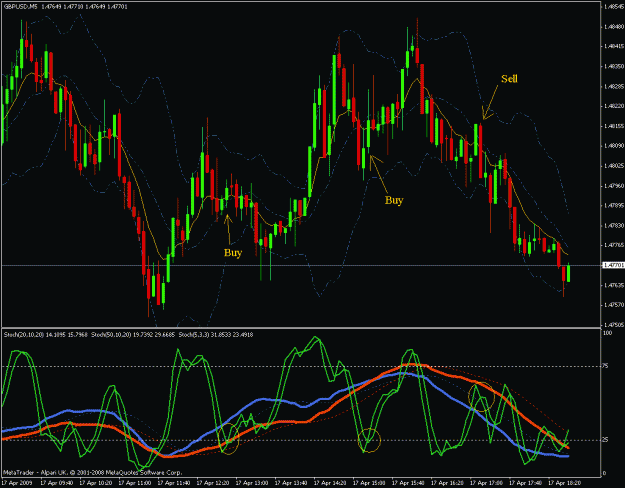
Task: Click the stochastic level label 75
Action: [x=606, y=366]
